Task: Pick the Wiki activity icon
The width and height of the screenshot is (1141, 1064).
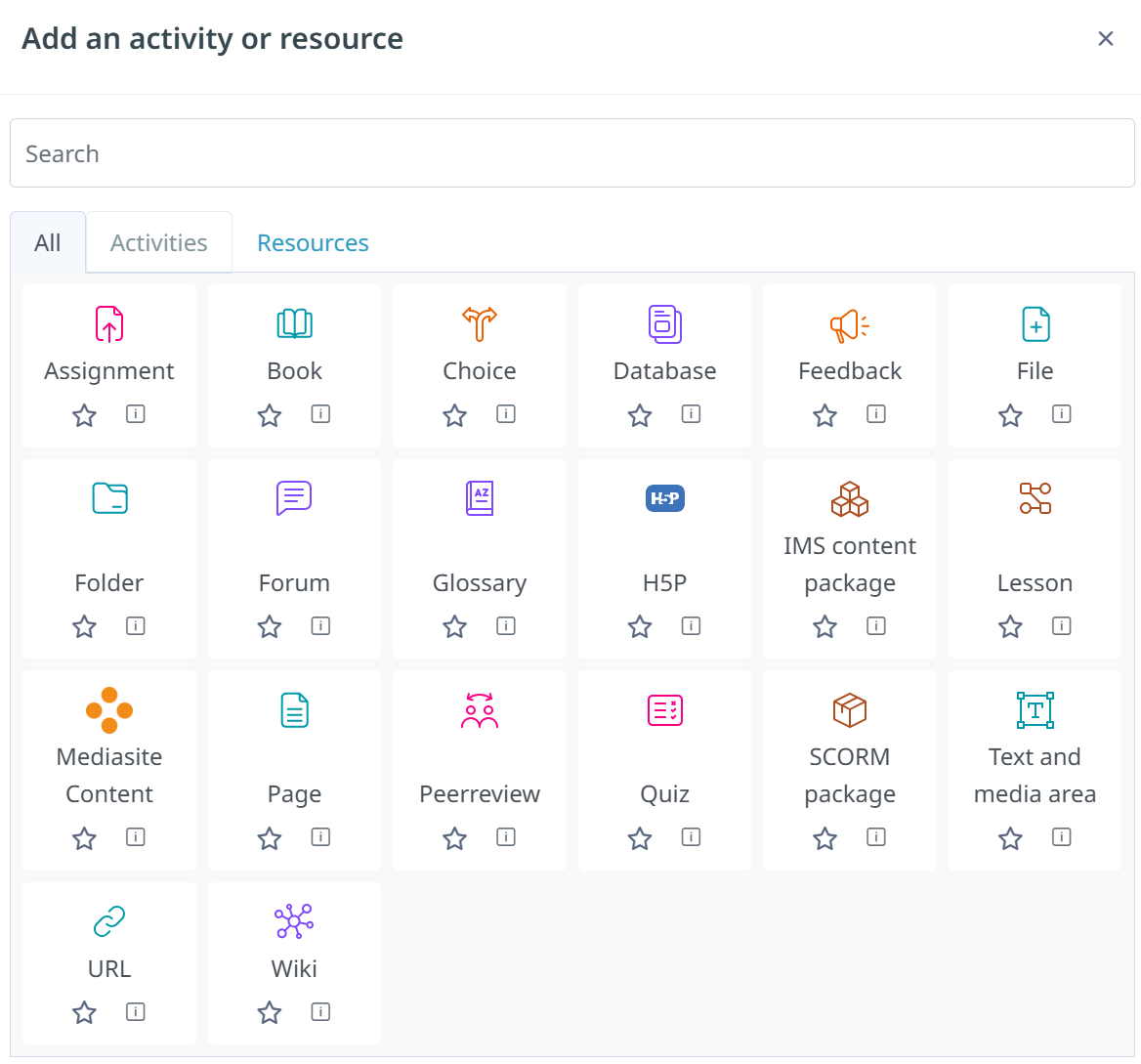Action: (x=294, y=921)
